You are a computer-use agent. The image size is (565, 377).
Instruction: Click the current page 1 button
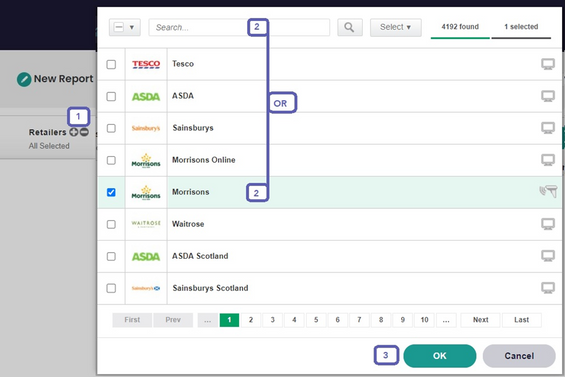point(229,320)
